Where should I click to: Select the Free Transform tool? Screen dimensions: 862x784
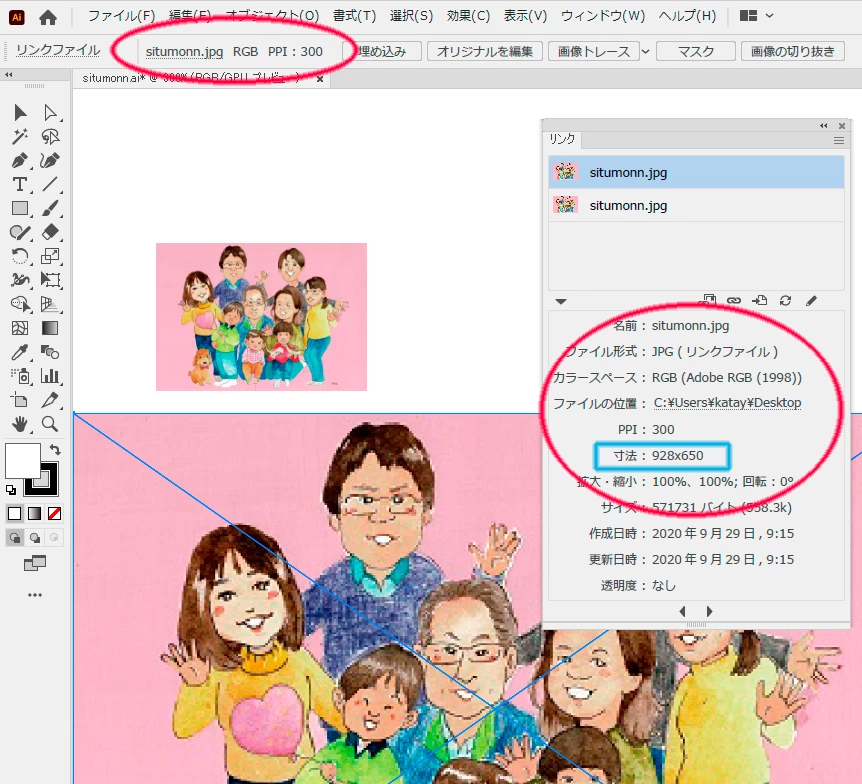[50, 280]
